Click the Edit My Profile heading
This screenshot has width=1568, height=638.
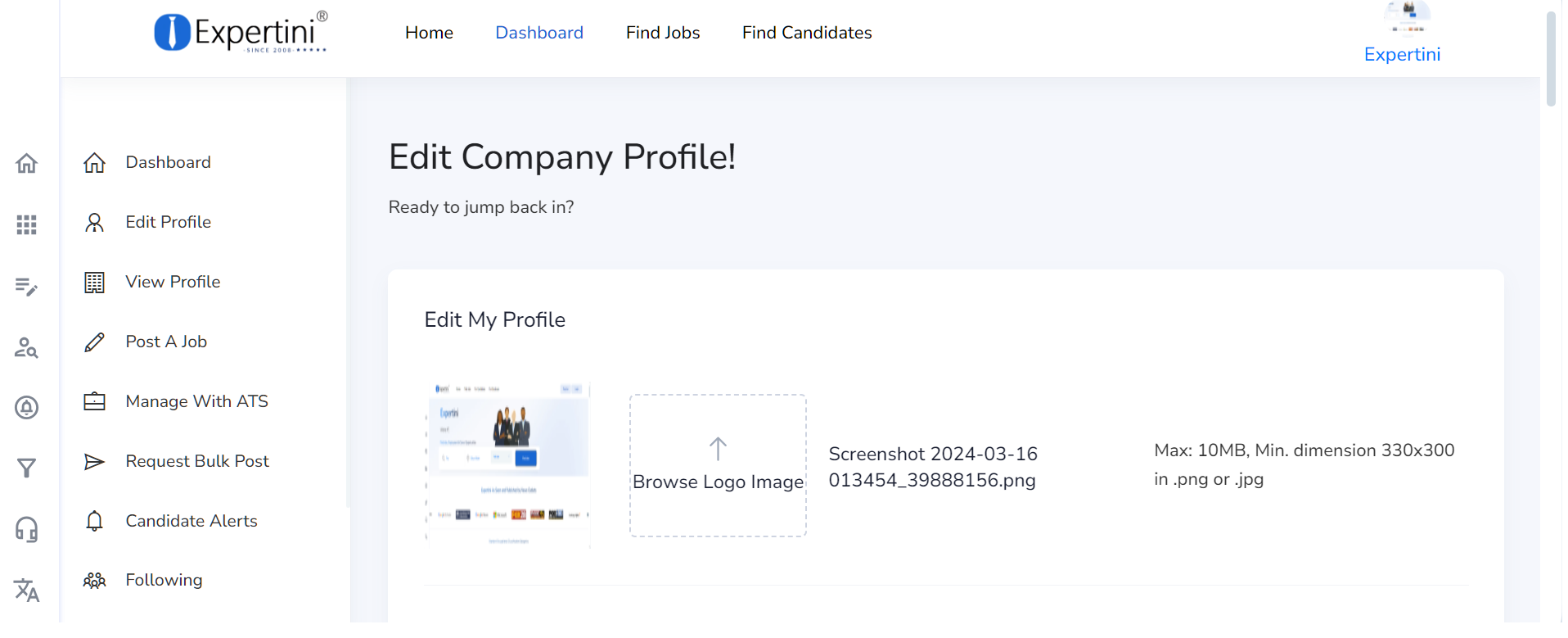494,320
